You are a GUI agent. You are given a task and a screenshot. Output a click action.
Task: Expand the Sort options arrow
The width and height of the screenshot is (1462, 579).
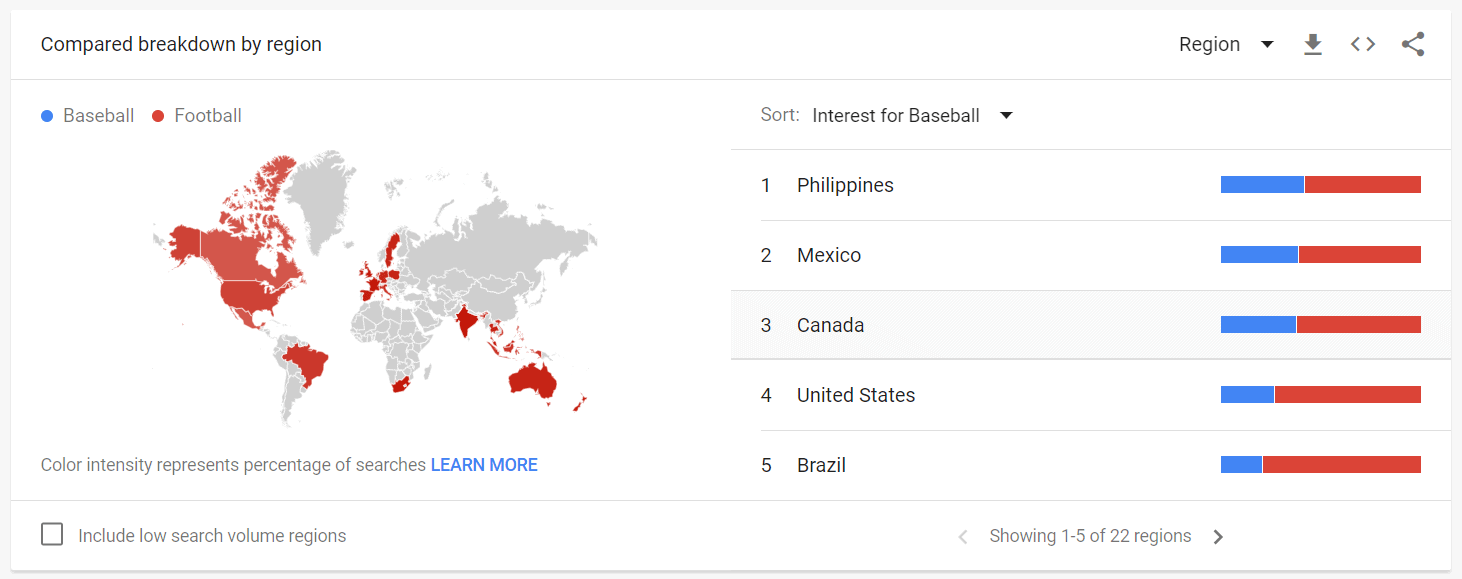pos(1006,115)
